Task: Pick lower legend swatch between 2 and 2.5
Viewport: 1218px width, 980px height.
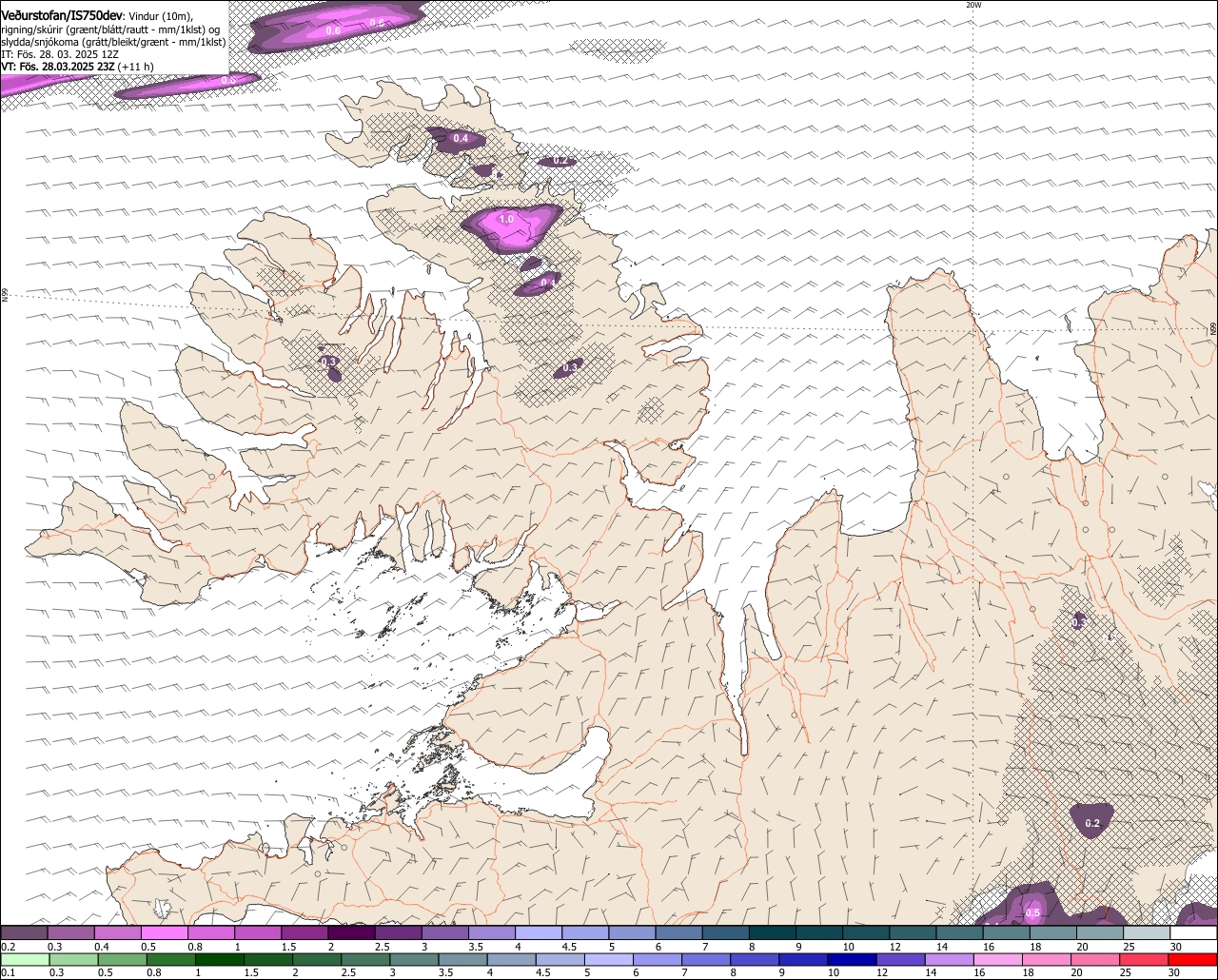Action: (317, 960)
